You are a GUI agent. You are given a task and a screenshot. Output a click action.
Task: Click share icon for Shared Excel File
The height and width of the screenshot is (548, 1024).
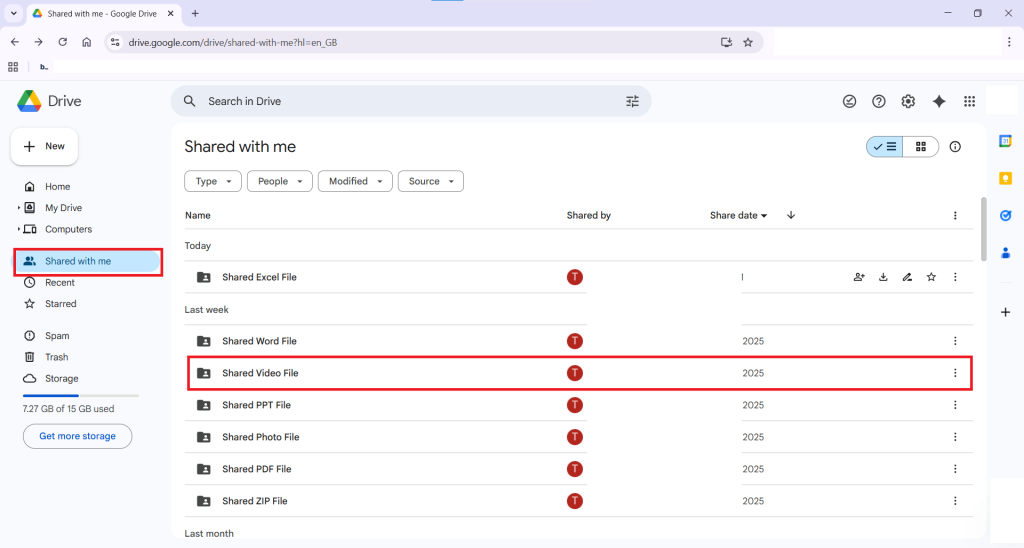pyautogui.click(x=859, y=277)
